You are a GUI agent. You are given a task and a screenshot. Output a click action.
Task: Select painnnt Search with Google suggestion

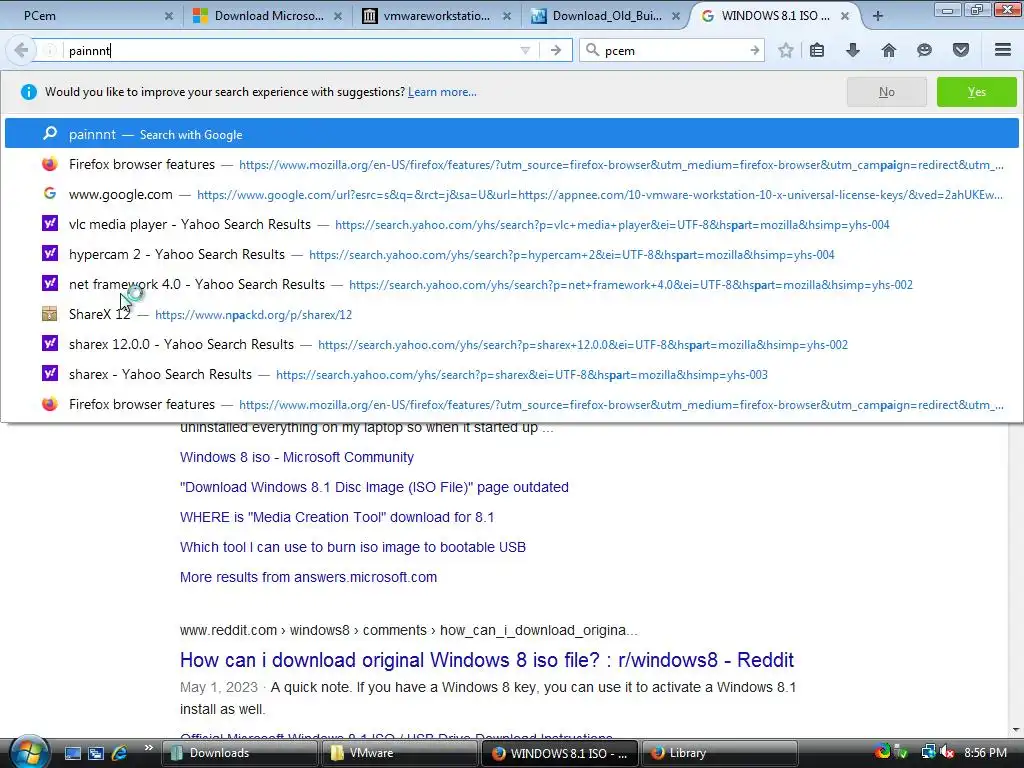[511, 133]
